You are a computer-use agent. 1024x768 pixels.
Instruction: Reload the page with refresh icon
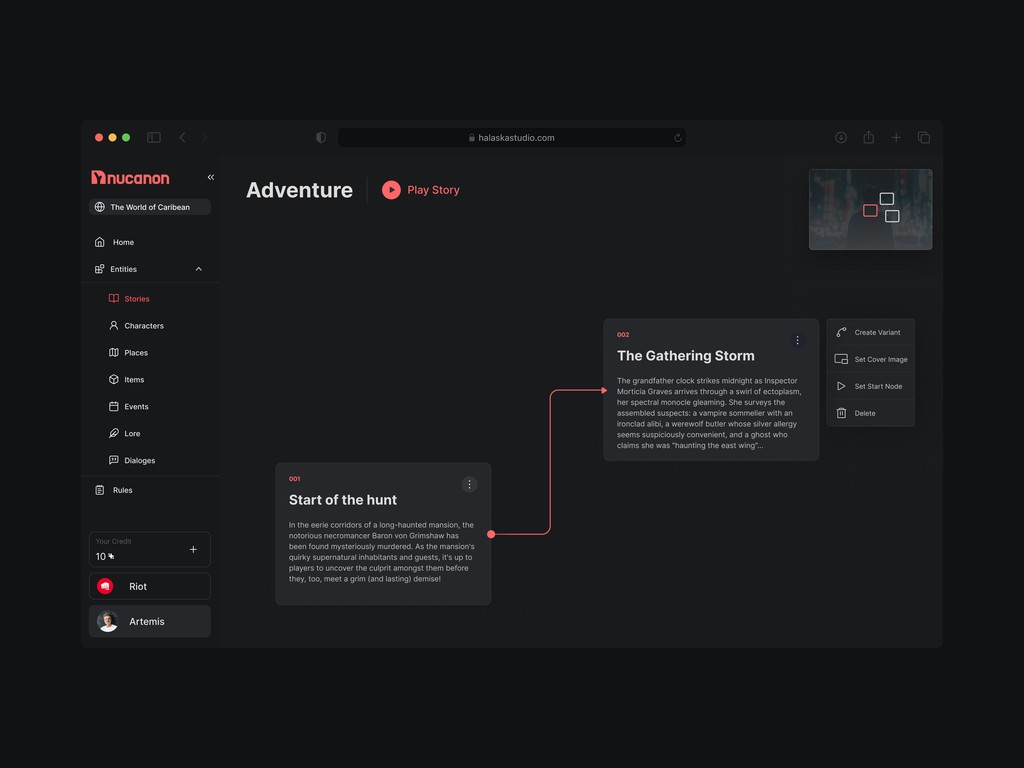[x=678, y=138]
